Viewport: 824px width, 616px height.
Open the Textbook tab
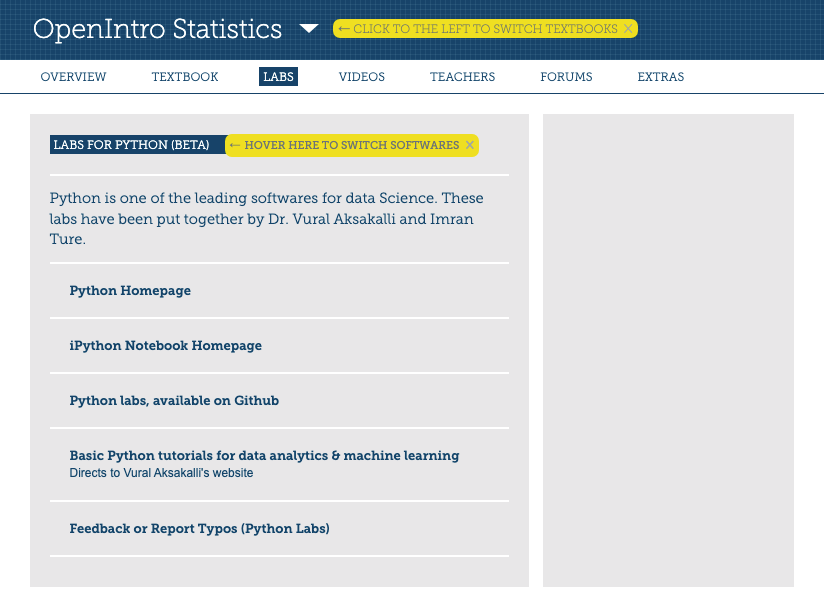coord(185,77)
